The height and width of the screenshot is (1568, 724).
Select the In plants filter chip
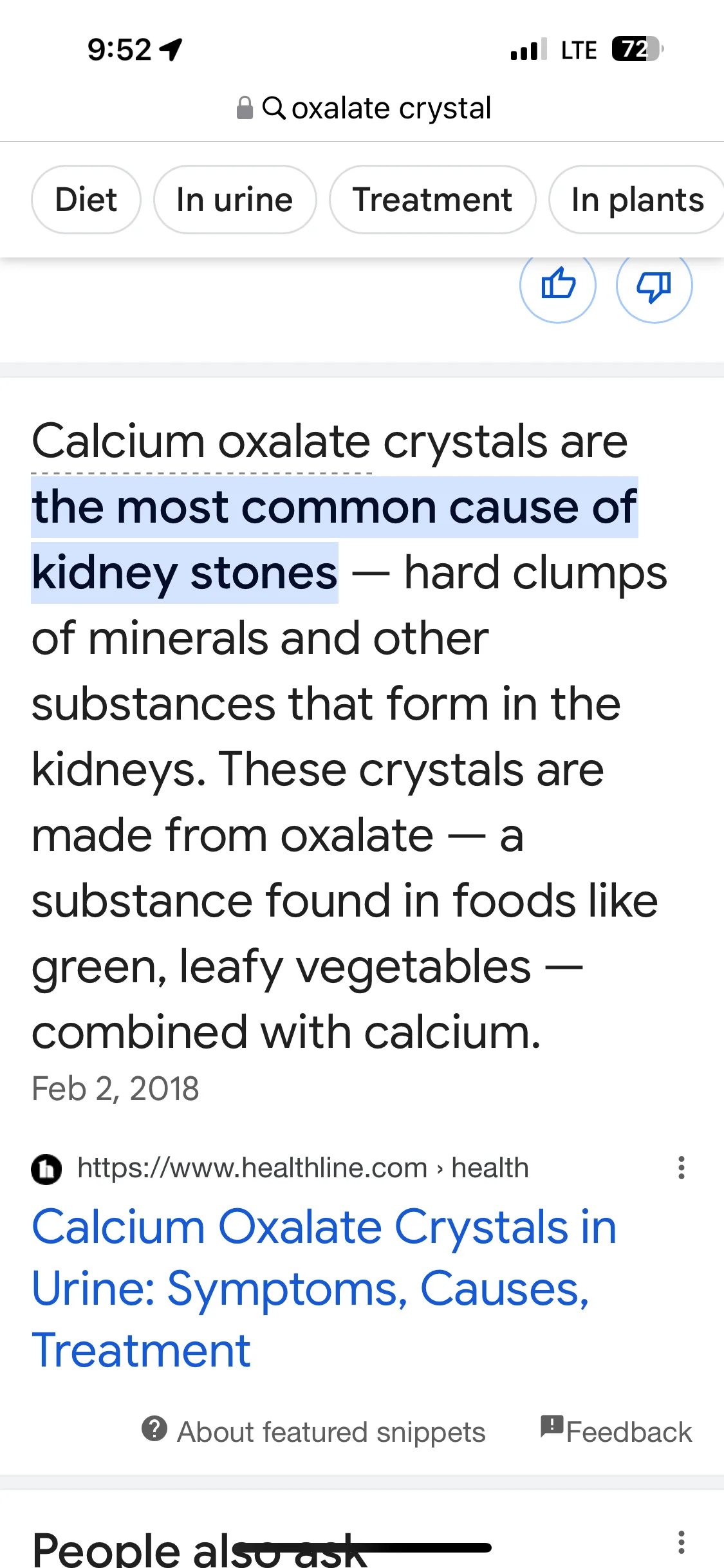(x=637, y=200)
